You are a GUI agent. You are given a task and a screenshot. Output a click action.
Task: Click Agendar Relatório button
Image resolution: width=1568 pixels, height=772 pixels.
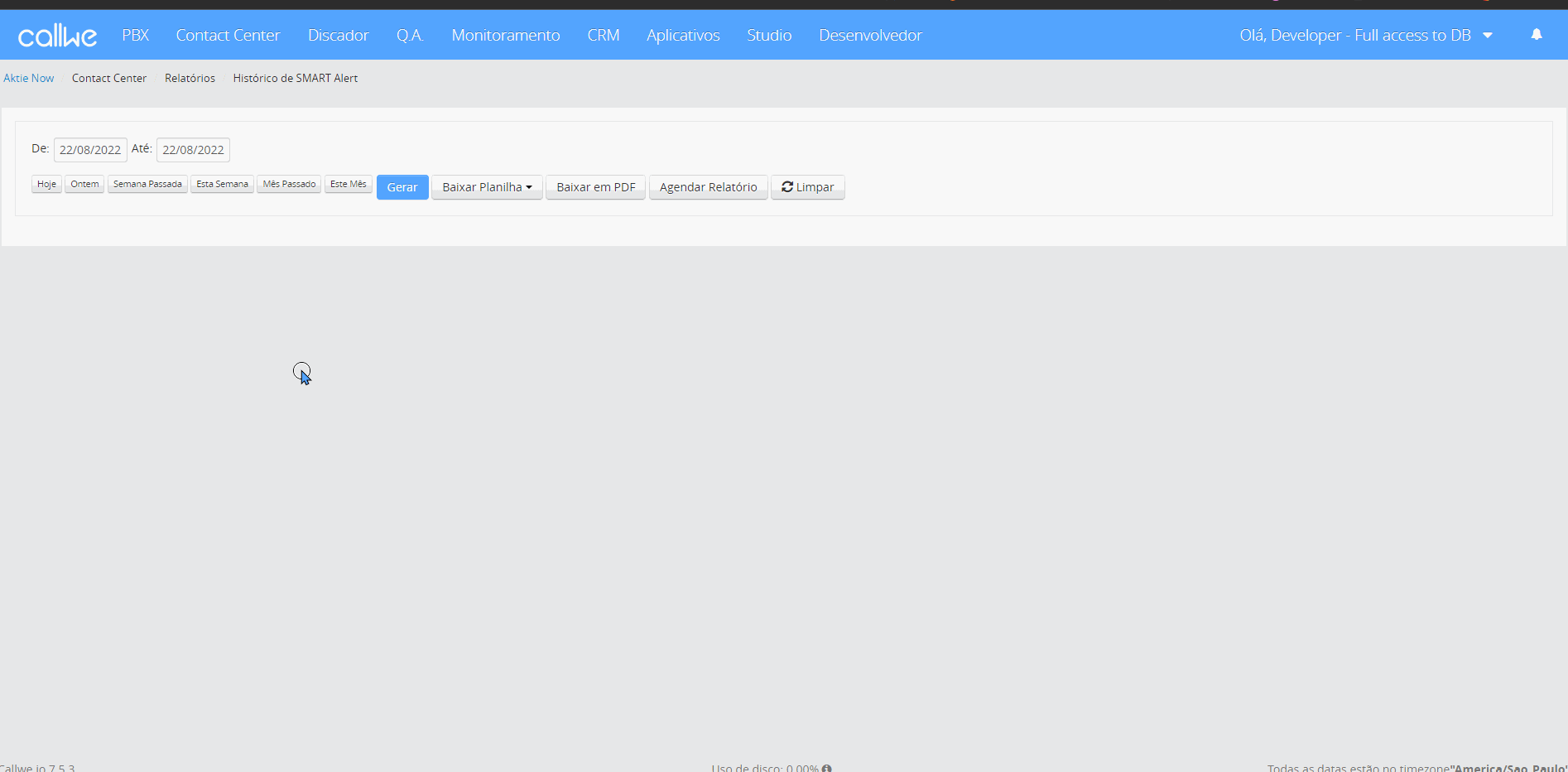708,187
